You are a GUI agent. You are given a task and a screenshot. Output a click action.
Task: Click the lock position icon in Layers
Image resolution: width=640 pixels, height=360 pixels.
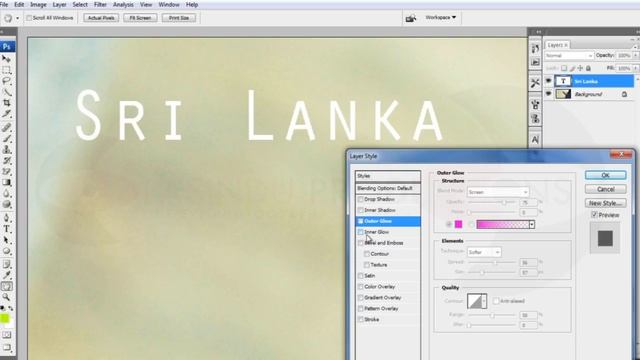point(580,68)
